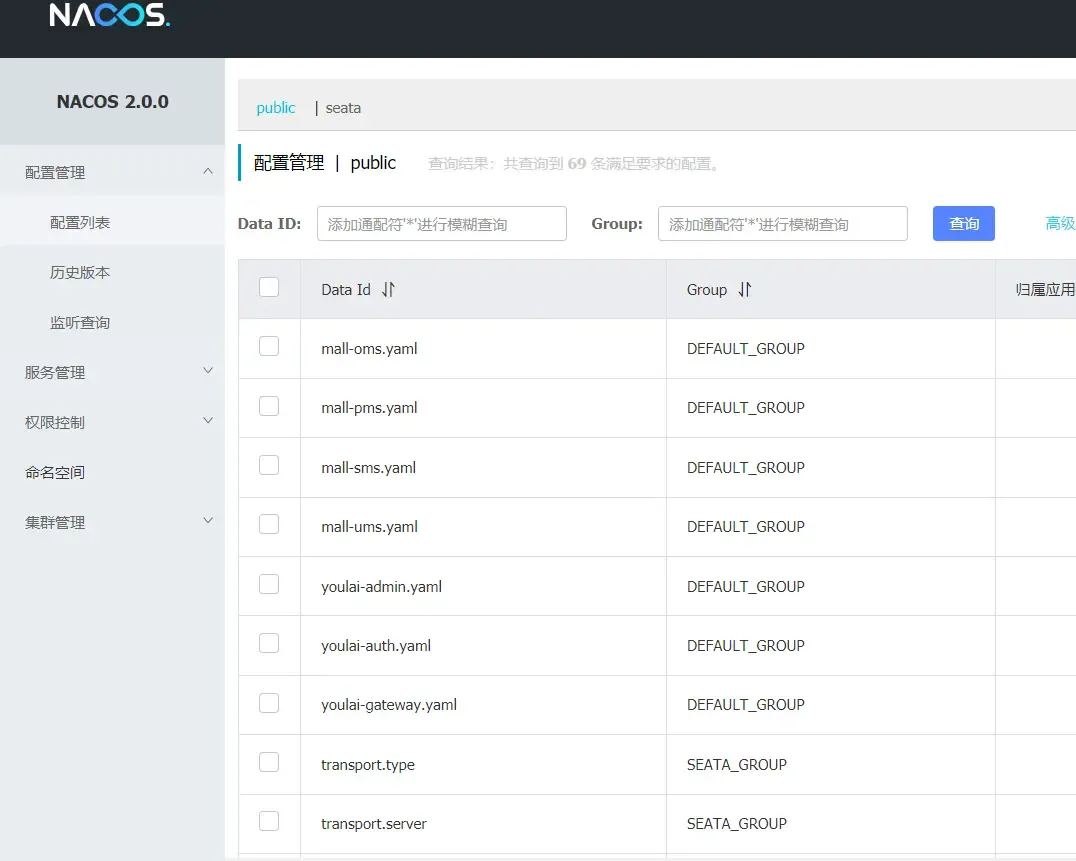Expand the 集群管理 sidebar menu
Screen dimensions: 1076x861
click(112, 521)
